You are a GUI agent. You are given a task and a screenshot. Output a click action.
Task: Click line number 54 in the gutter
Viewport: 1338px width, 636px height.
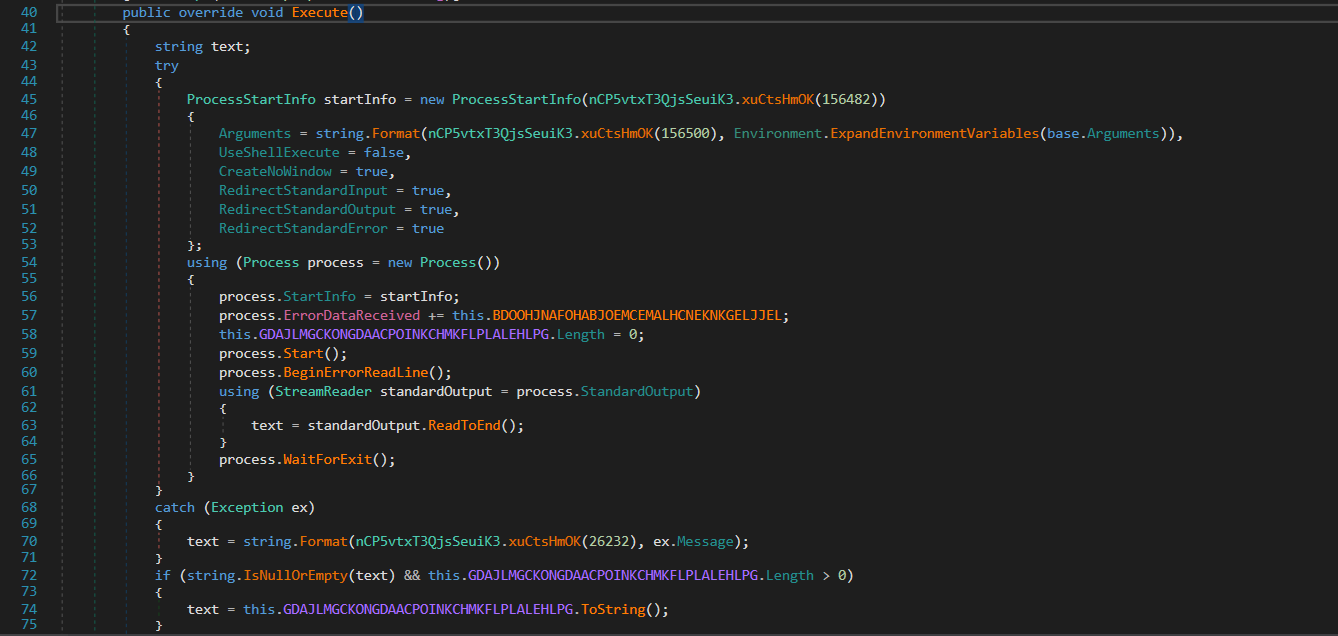pos(28,262)
